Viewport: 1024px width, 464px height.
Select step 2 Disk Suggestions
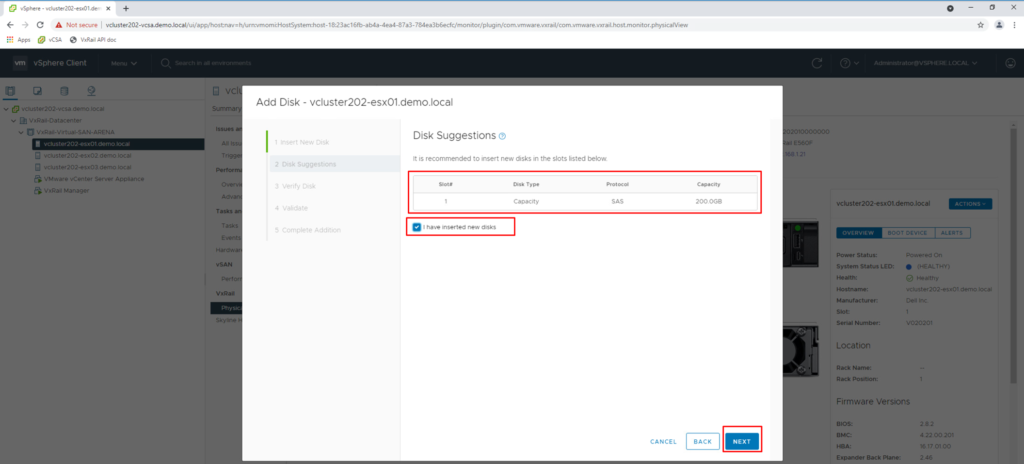coord(334,164)
